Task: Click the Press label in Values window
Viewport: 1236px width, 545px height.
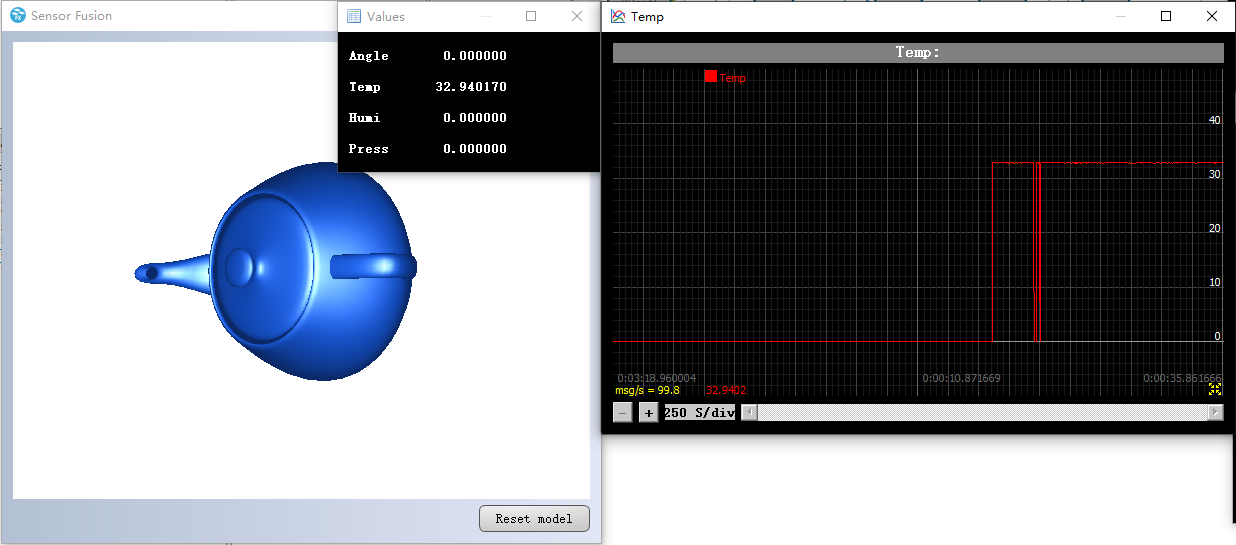Action: [x=368, y=149]
